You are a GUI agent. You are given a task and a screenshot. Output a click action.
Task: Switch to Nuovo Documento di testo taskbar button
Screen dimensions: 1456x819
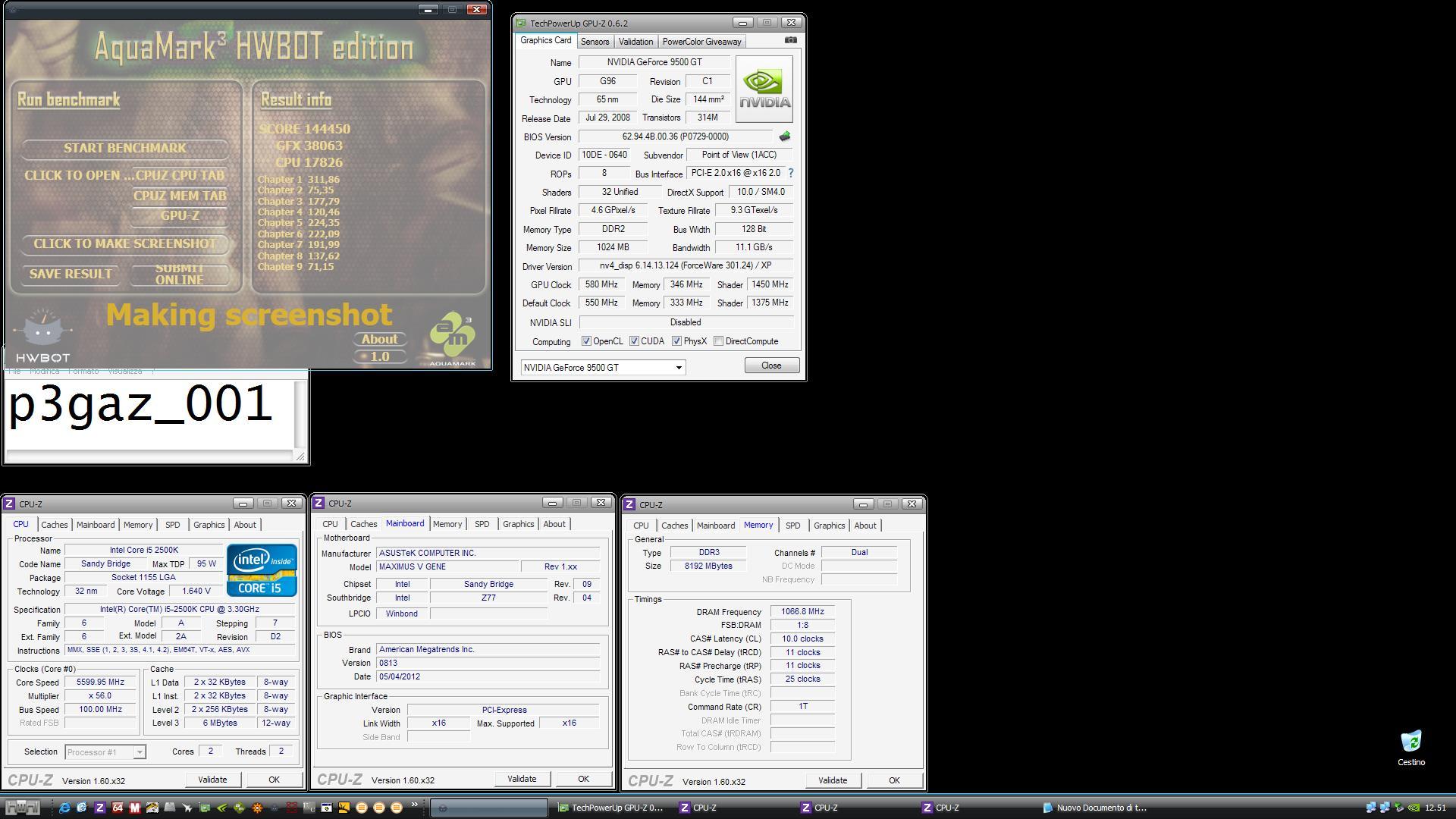coord(1097,808)
